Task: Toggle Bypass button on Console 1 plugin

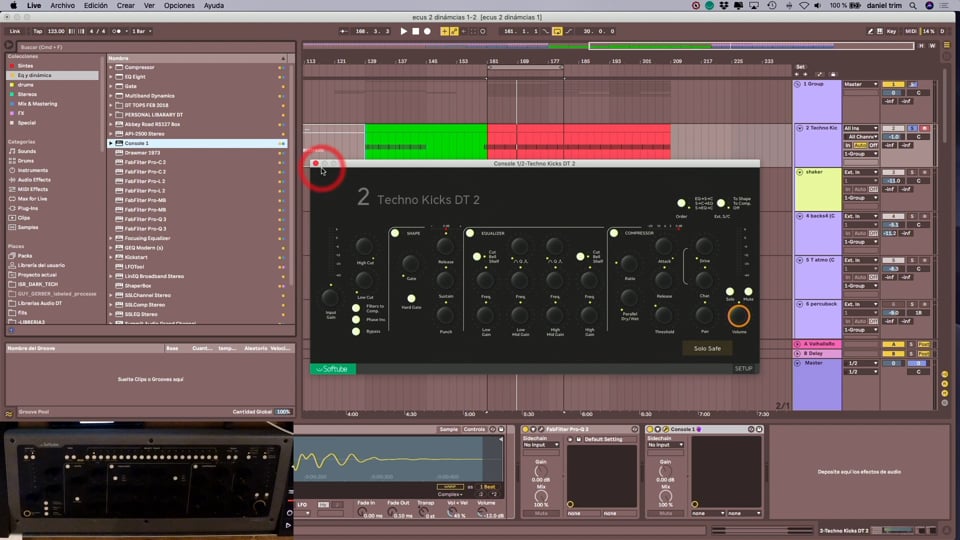Action: point(356,331)
